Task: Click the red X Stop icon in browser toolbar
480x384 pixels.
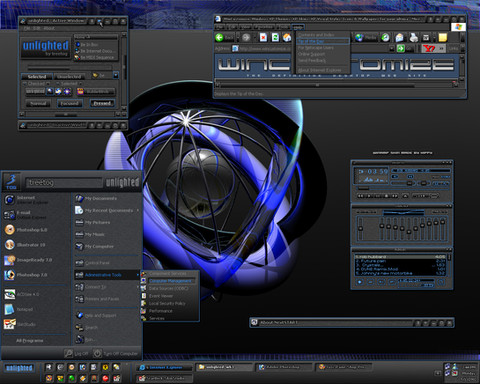Action: click(x=263, y=37)
